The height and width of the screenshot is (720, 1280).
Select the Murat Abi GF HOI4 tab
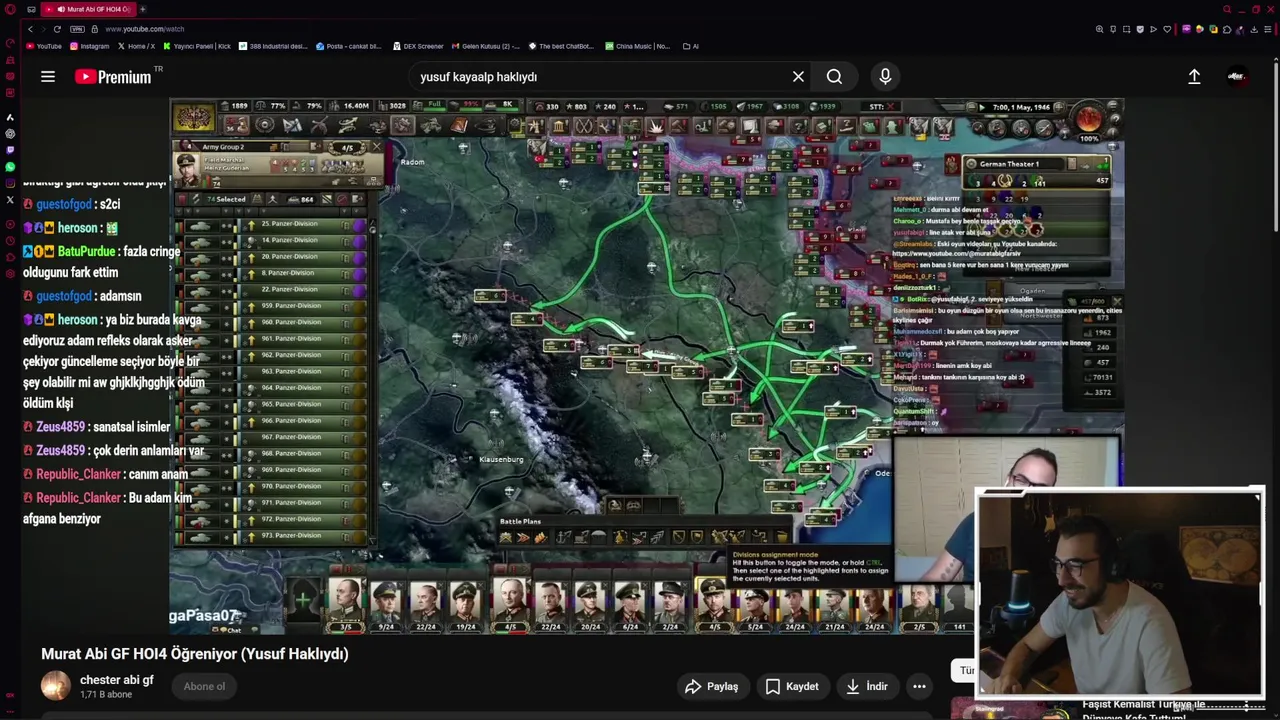[x=88, y=9]
